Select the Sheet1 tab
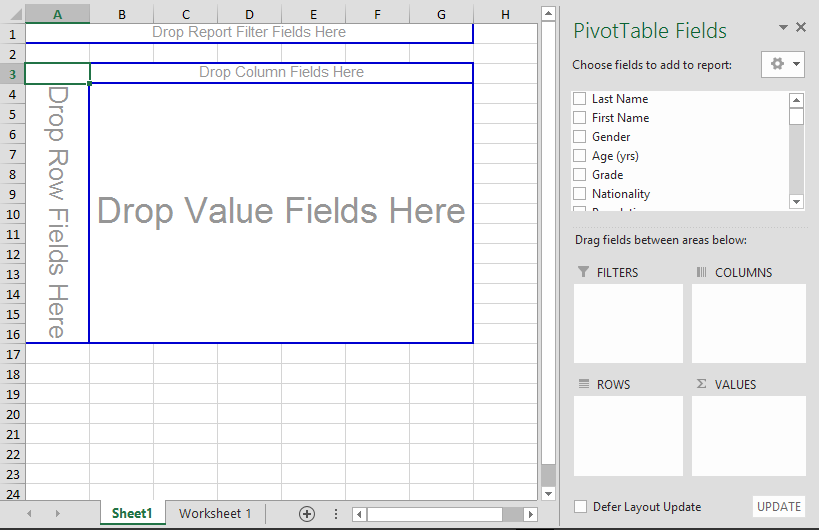The image size is (819, 530). (x=132, y=514)
